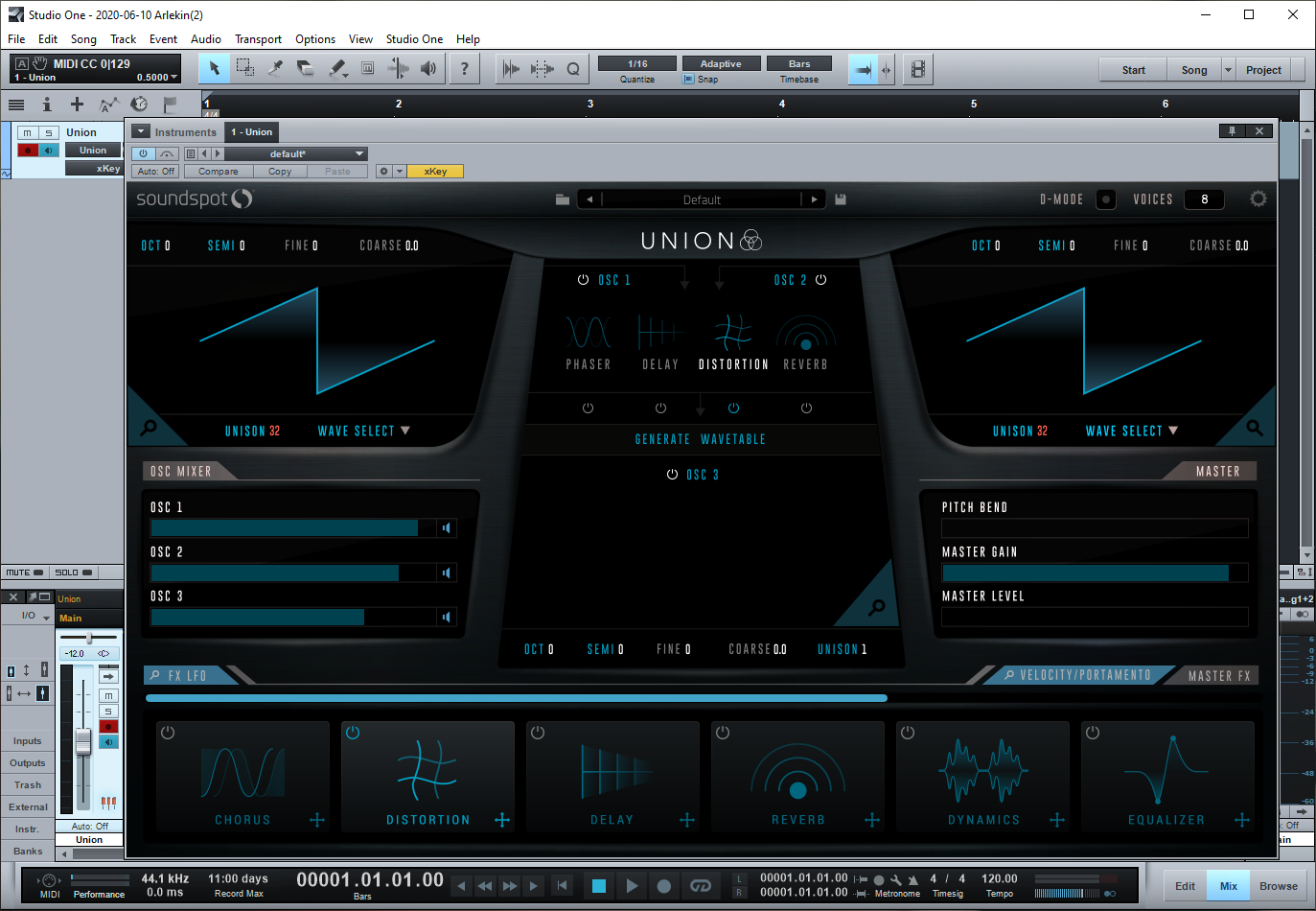
Task: Click the Union channel volume fader
Action: coord(83,741)
